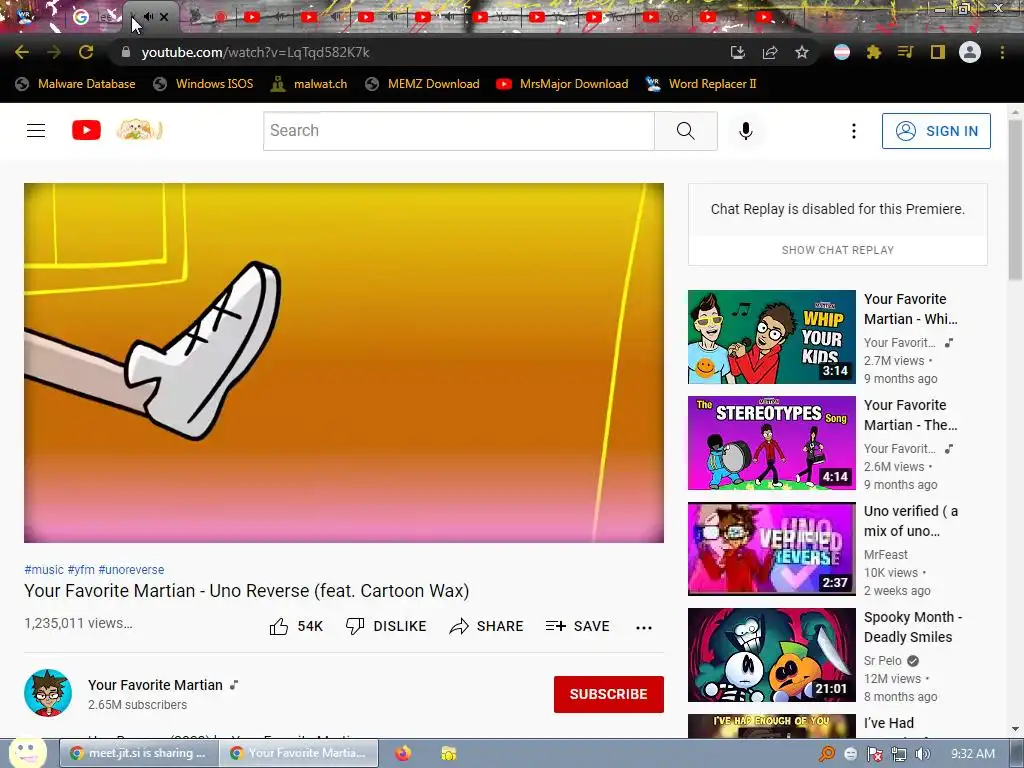
Task: Click the address bar URL
Action: (255, 52)
